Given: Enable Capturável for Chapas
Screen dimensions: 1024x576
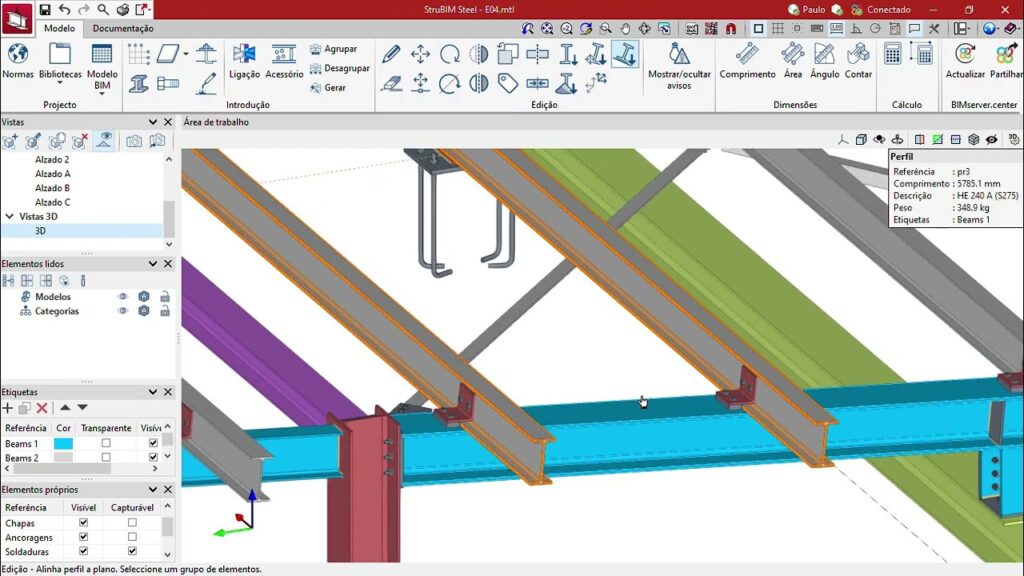Looking at the screenshot, I should pos(132,523).
